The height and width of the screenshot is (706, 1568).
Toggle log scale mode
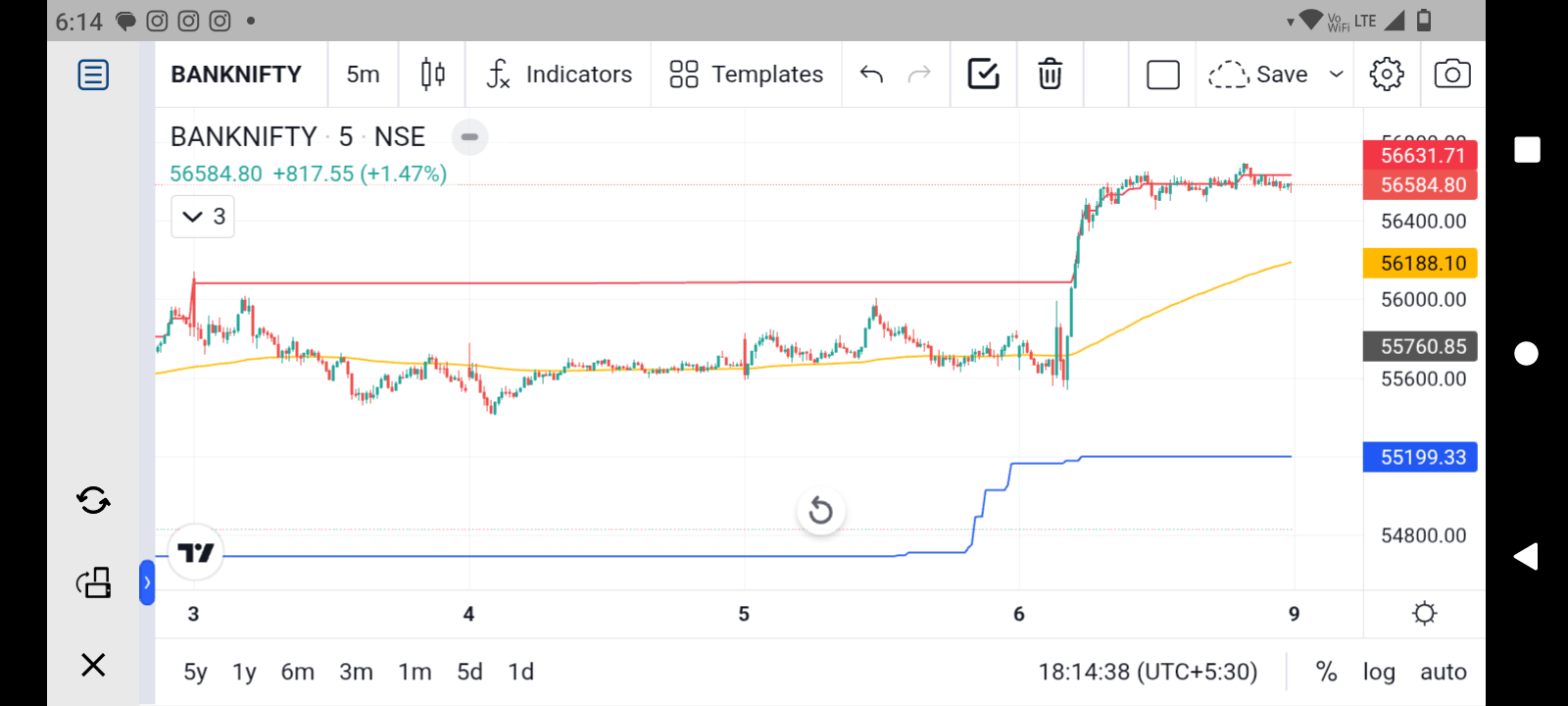point(1379,672)
